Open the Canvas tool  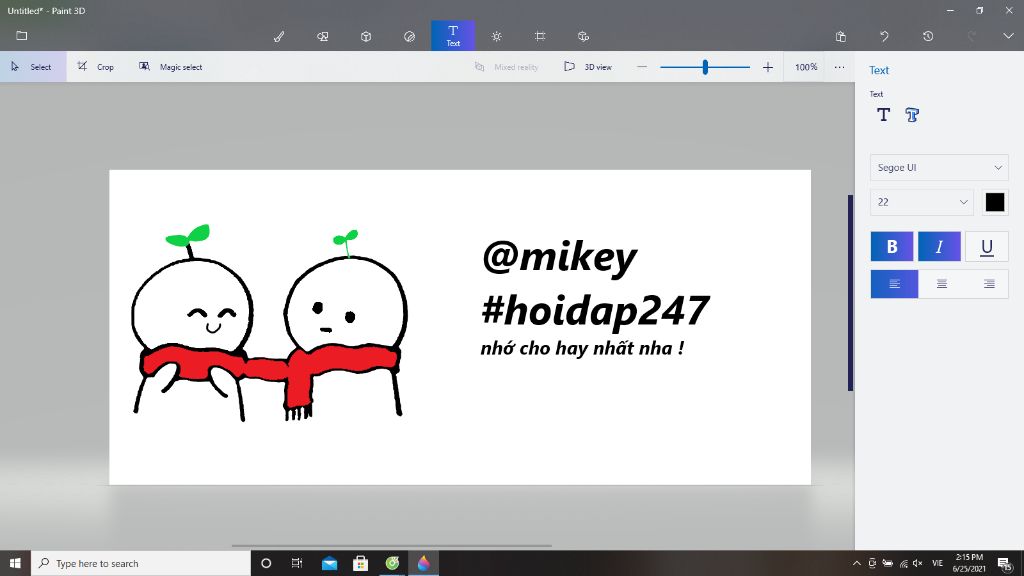pos(540,36)
